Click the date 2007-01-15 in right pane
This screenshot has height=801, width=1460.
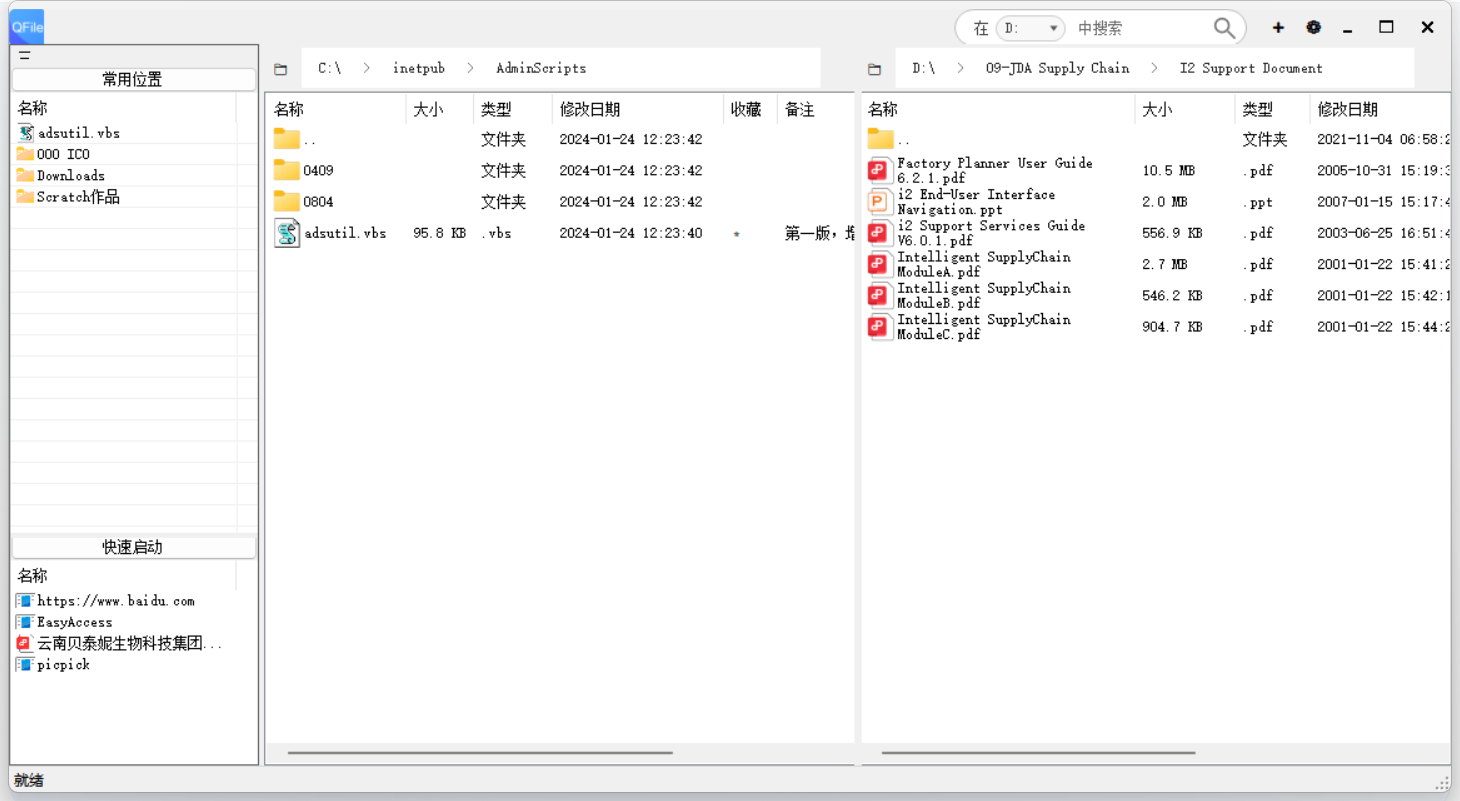point(1383,202)
